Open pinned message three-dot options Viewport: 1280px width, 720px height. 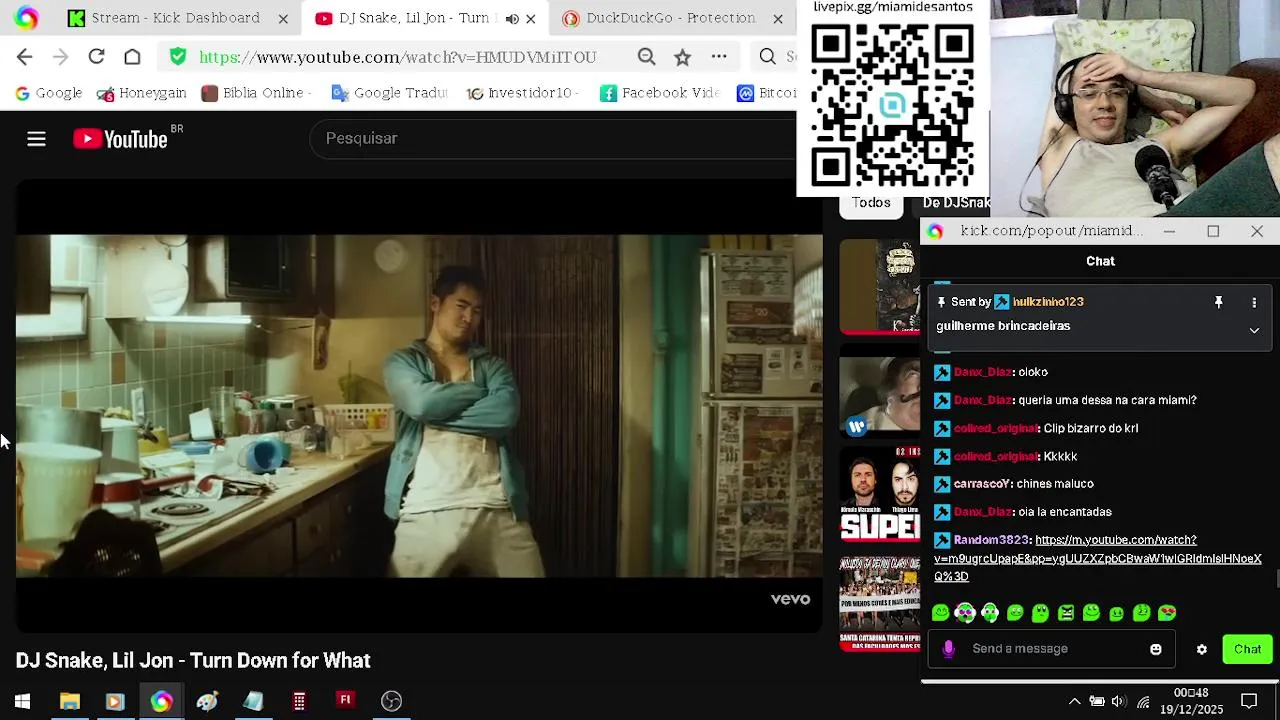tap(1254, 302)
